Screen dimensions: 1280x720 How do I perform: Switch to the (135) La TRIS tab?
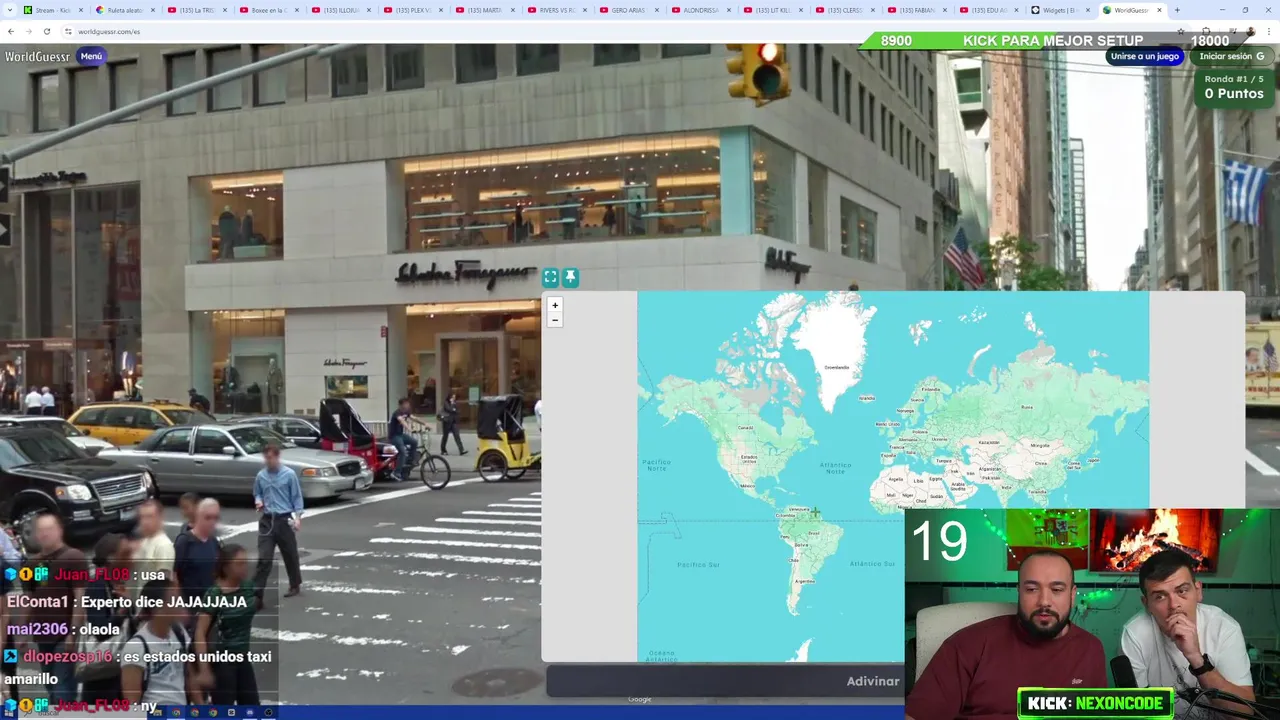(x=196, y=10)
